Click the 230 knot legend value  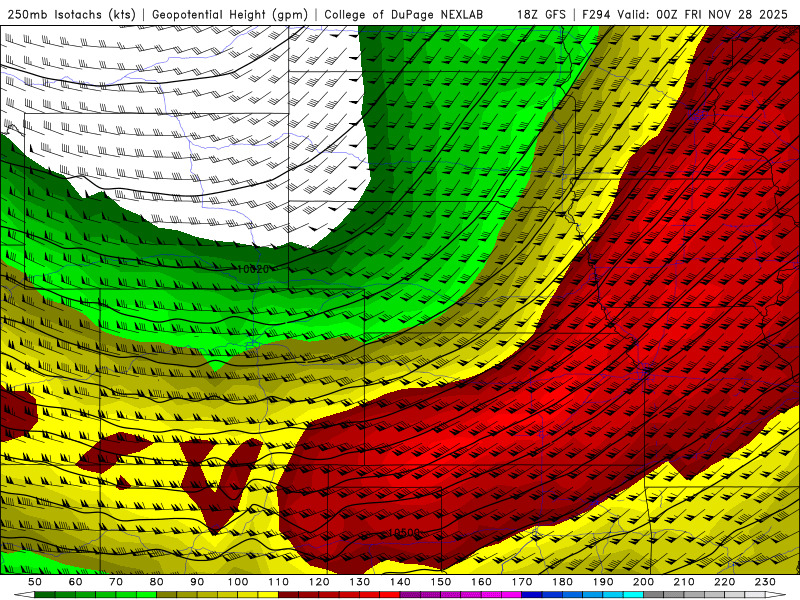tap(765, 582)
